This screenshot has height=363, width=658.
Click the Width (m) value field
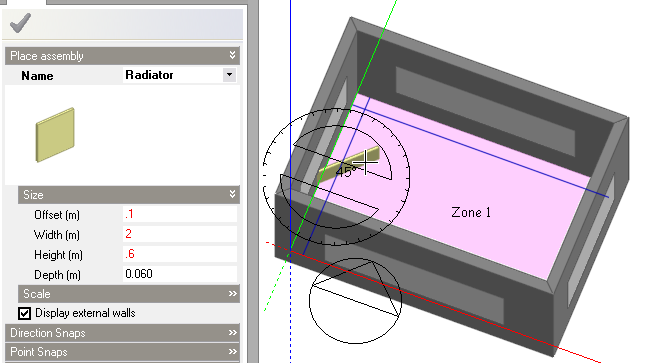pos(180,234)
